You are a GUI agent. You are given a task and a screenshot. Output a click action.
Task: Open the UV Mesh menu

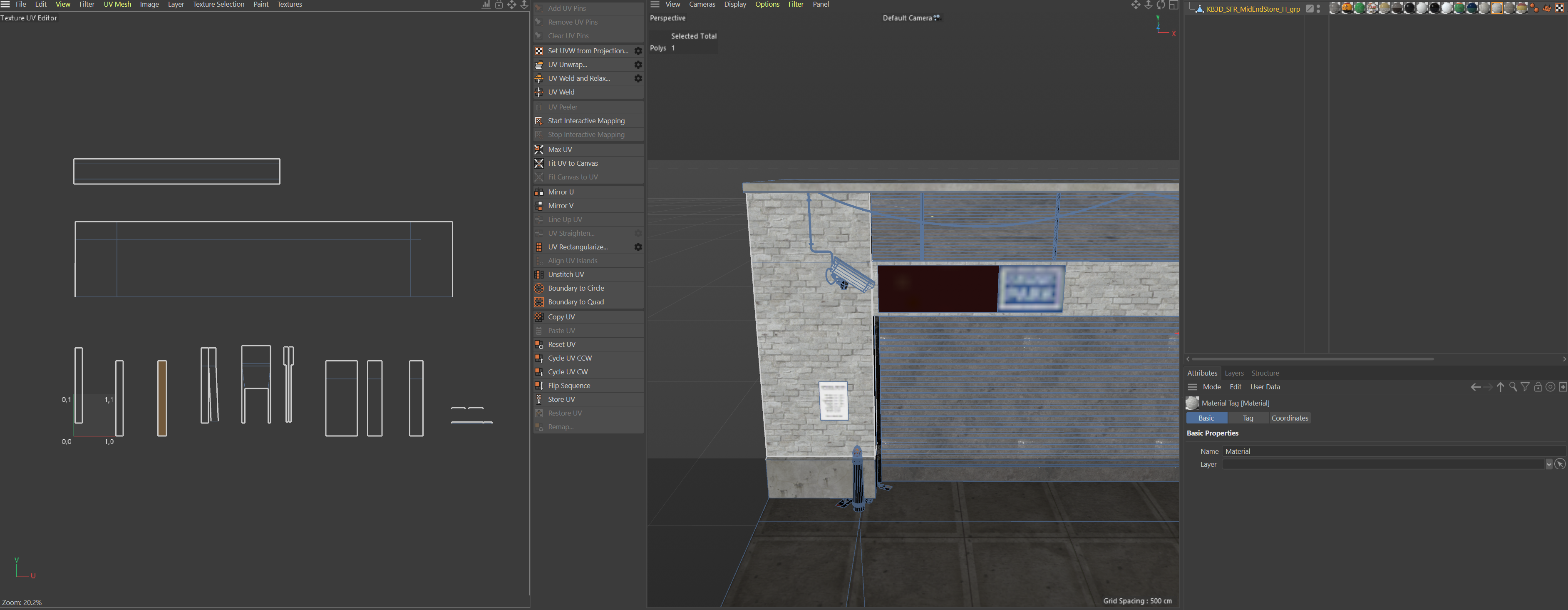(117, 4)
